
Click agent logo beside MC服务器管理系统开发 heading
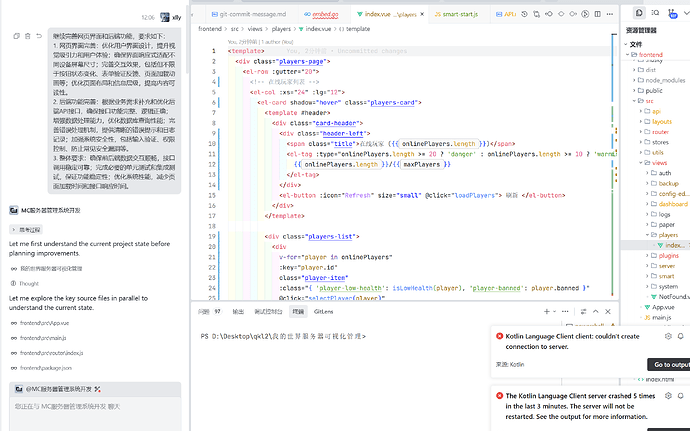click(x=14, y=210)
